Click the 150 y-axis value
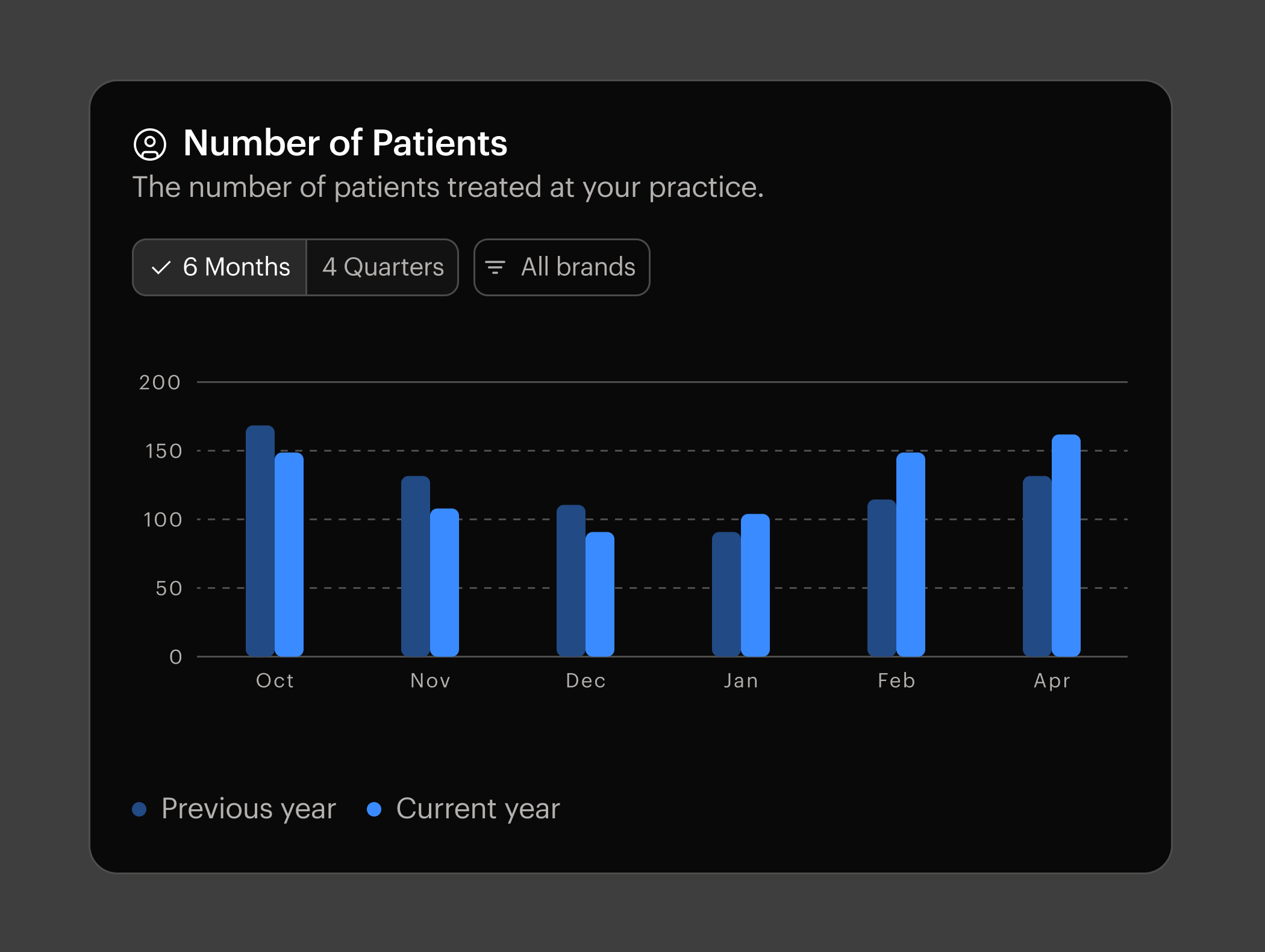 point(163,451)
